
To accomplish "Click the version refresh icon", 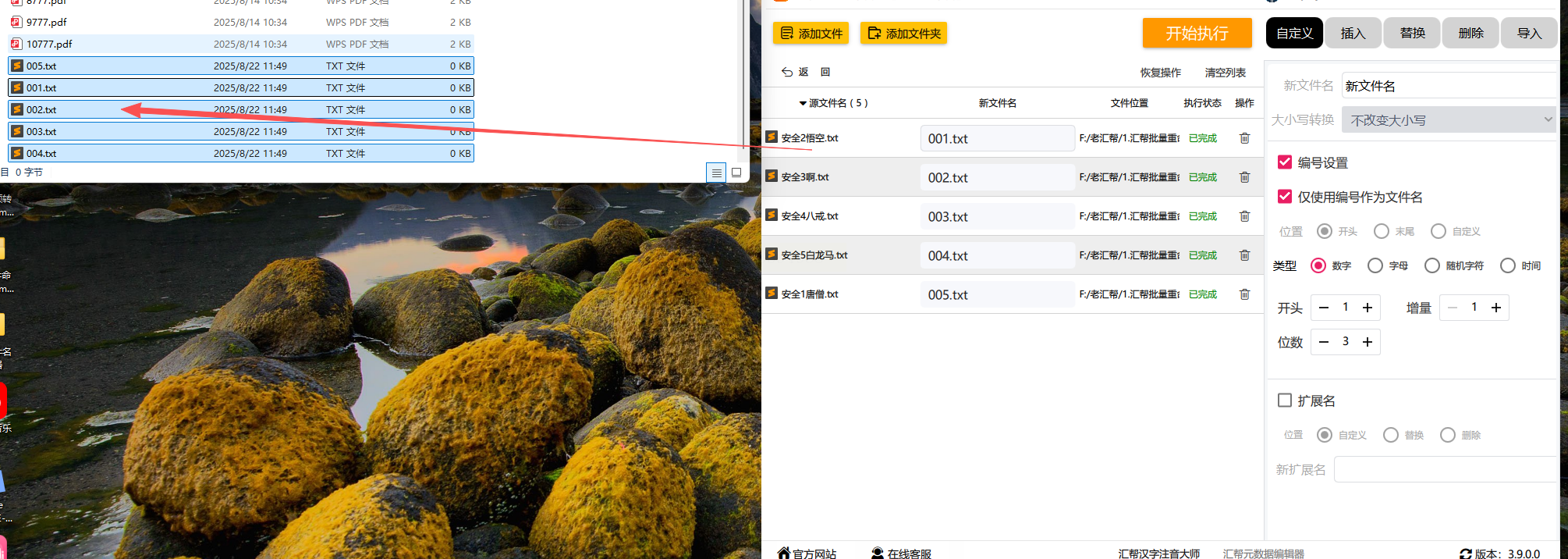I will (x=1466, y=554).
